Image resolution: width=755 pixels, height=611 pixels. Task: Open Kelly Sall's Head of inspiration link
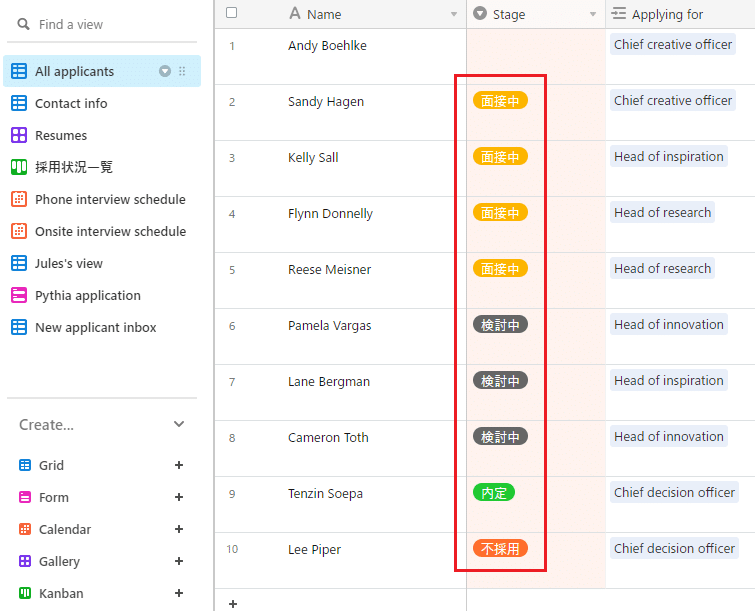click(669, 156)
